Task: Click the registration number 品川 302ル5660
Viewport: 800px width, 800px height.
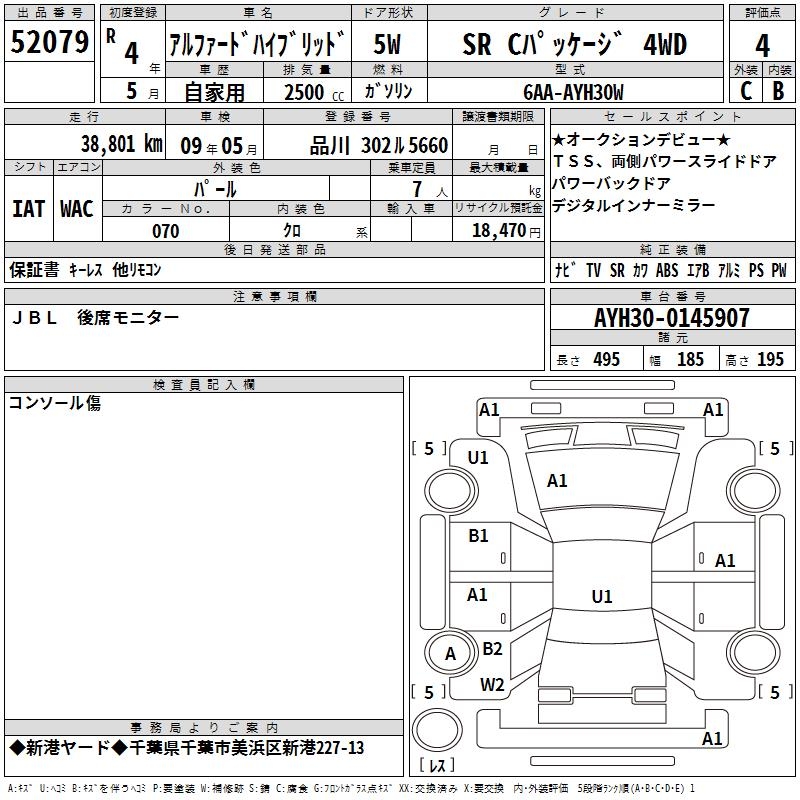Action: click(378, 145)
